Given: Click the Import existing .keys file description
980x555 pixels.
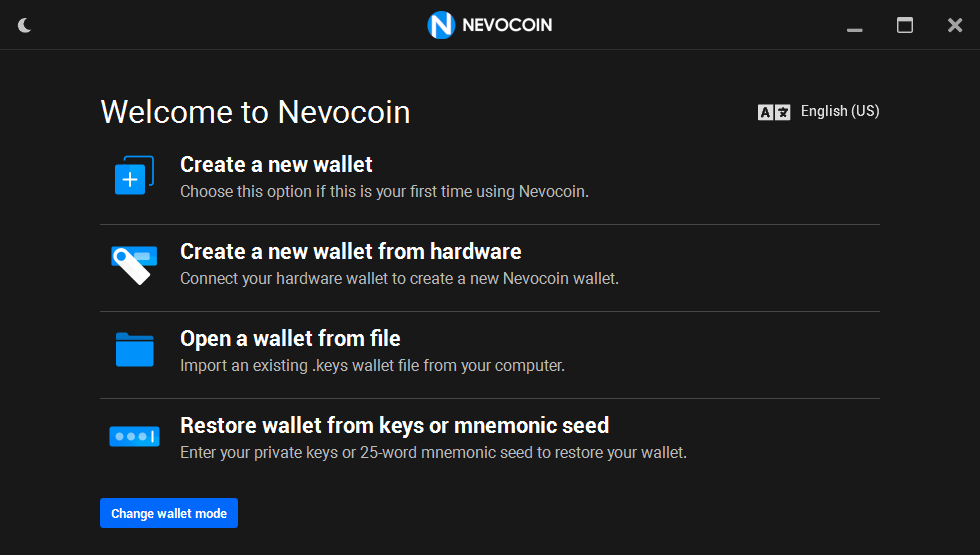Looking at the screenshot, I should pyautogui.click(x=372, y=365).
